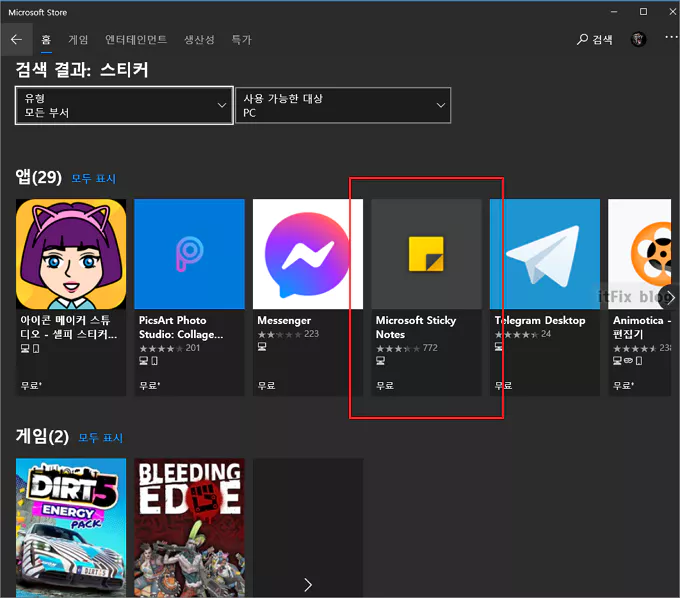Open the Telegram Desktop icon
The image size is (680, 598).
[545, 254]
